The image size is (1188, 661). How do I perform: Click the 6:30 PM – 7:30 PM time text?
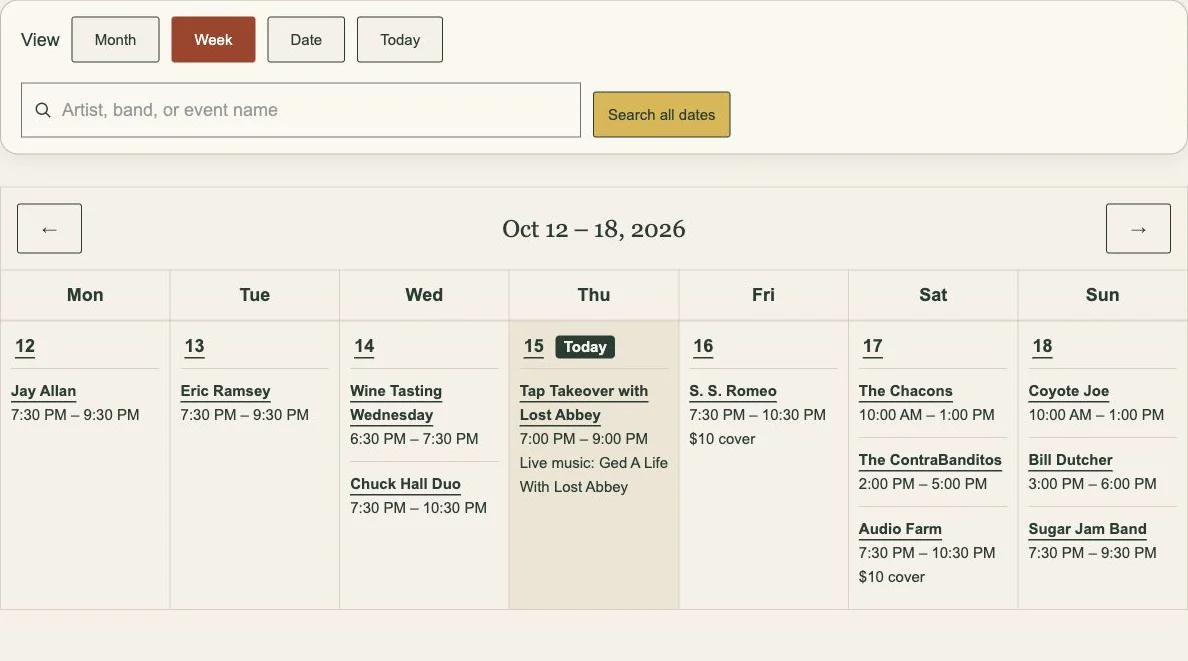414,439
